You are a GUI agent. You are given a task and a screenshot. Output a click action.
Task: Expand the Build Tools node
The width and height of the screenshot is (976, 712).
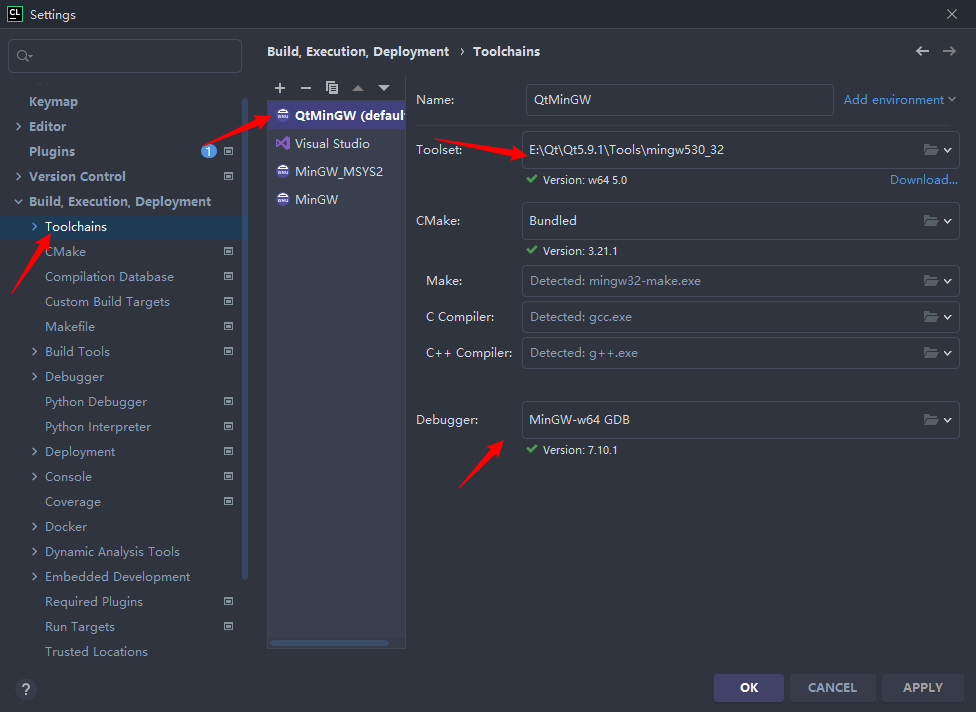34,352
